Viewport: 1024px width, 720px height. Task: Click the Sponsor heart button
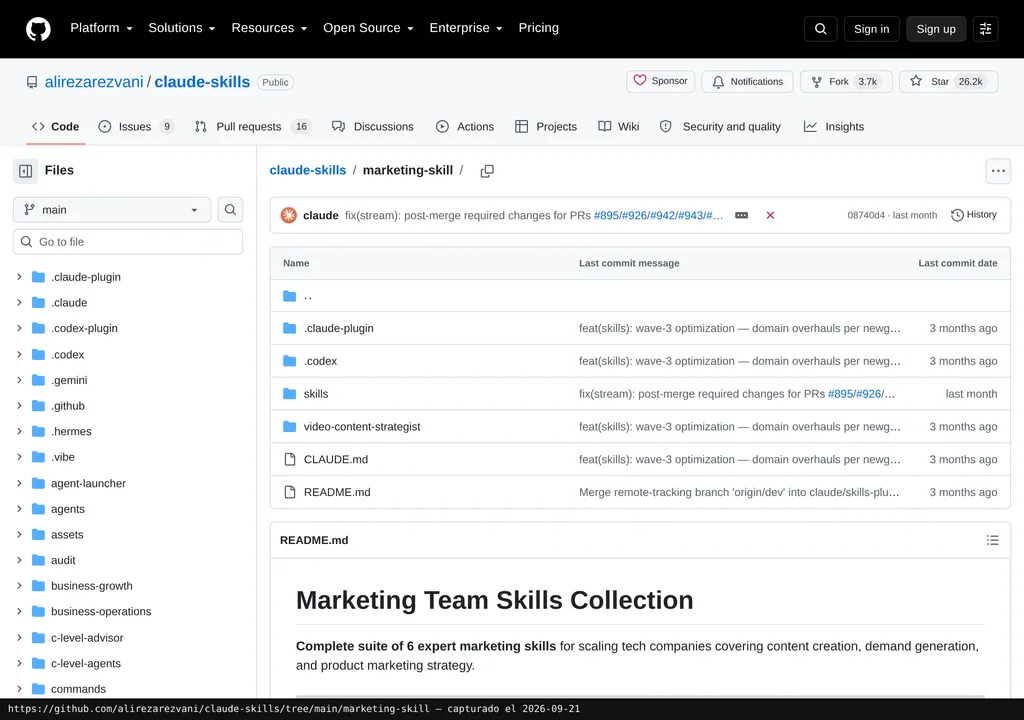[660, 82]
